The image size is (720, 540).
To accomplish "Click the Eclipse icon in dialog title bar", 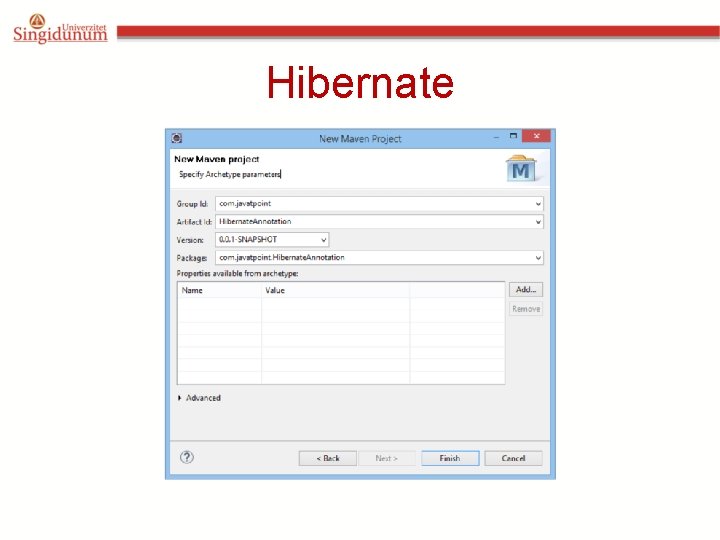I will click(177, 138).
